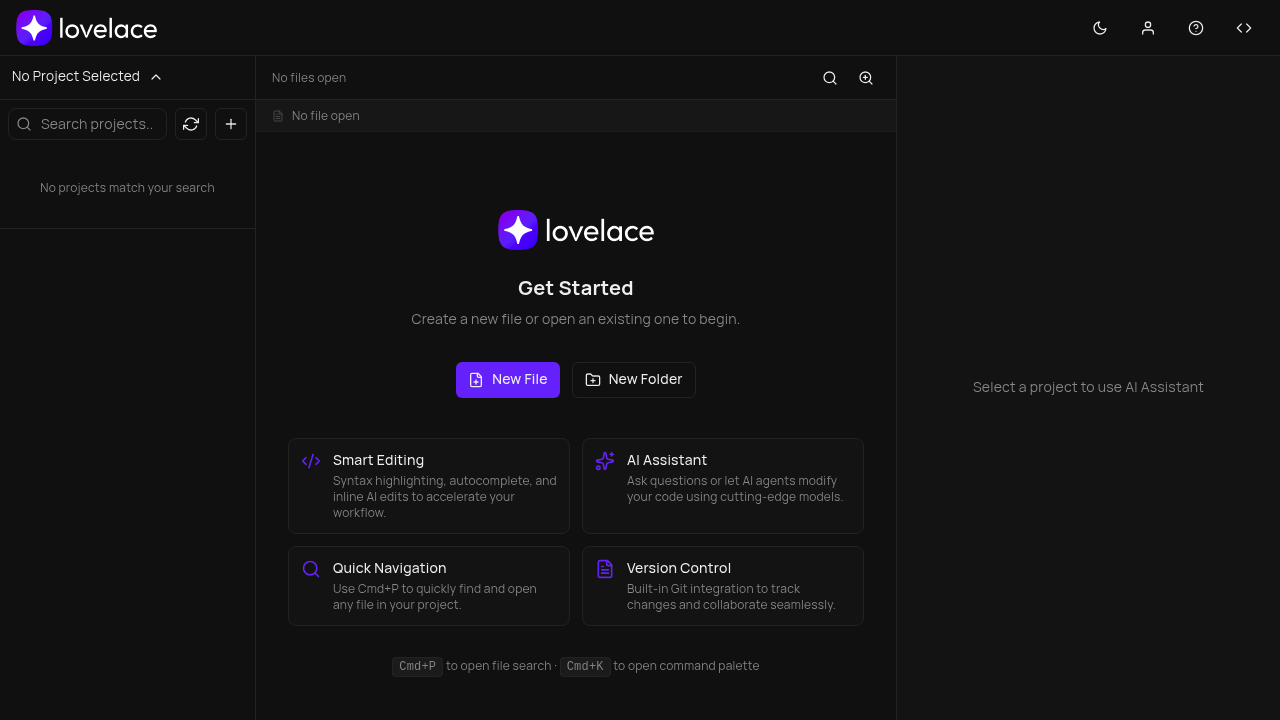Click the lovelace logo icon

(33, 28)
